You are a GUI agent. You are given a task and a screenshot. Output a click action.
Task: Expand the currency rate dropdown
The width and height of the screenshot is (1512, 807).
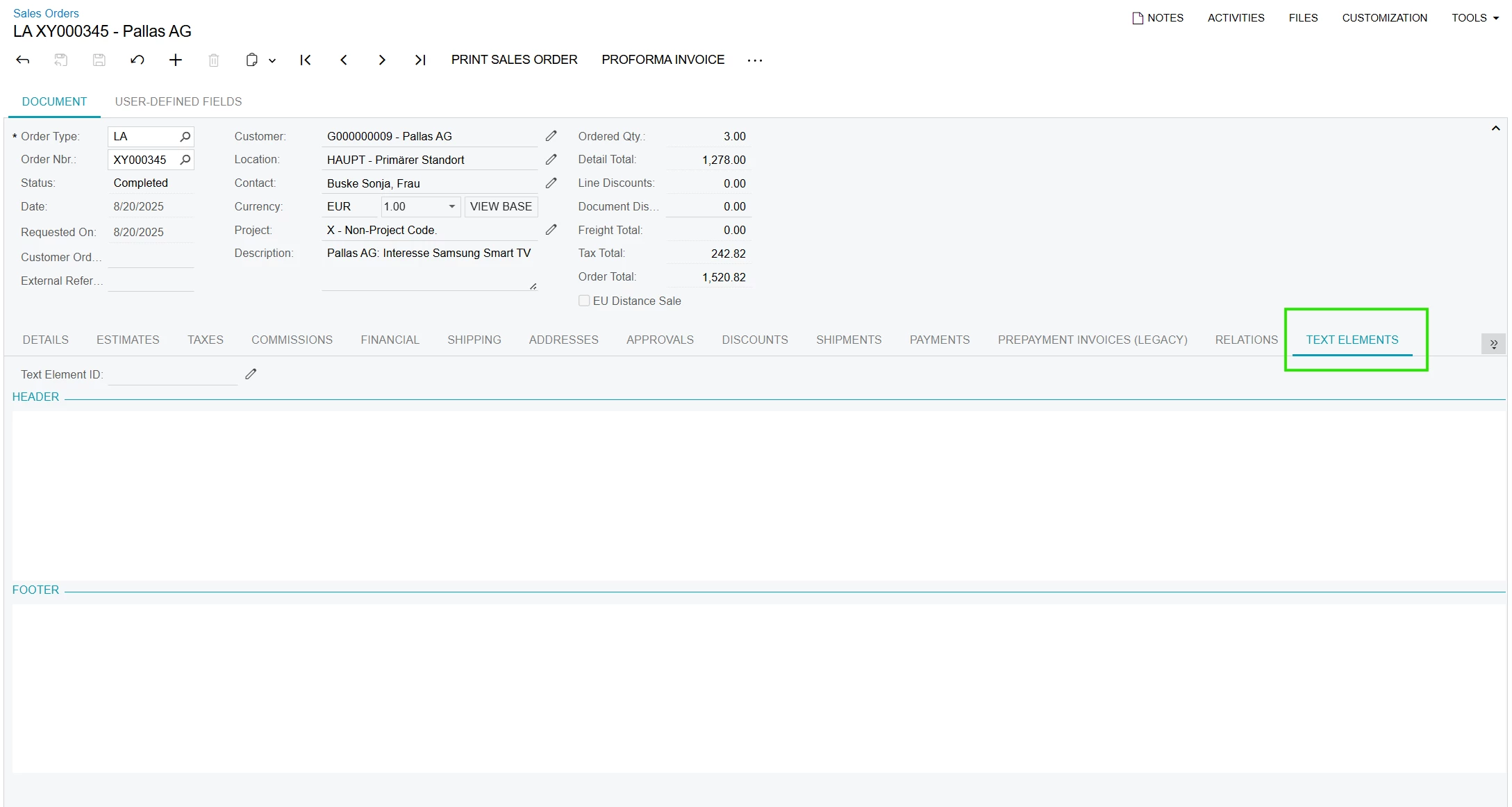[451, 206]
